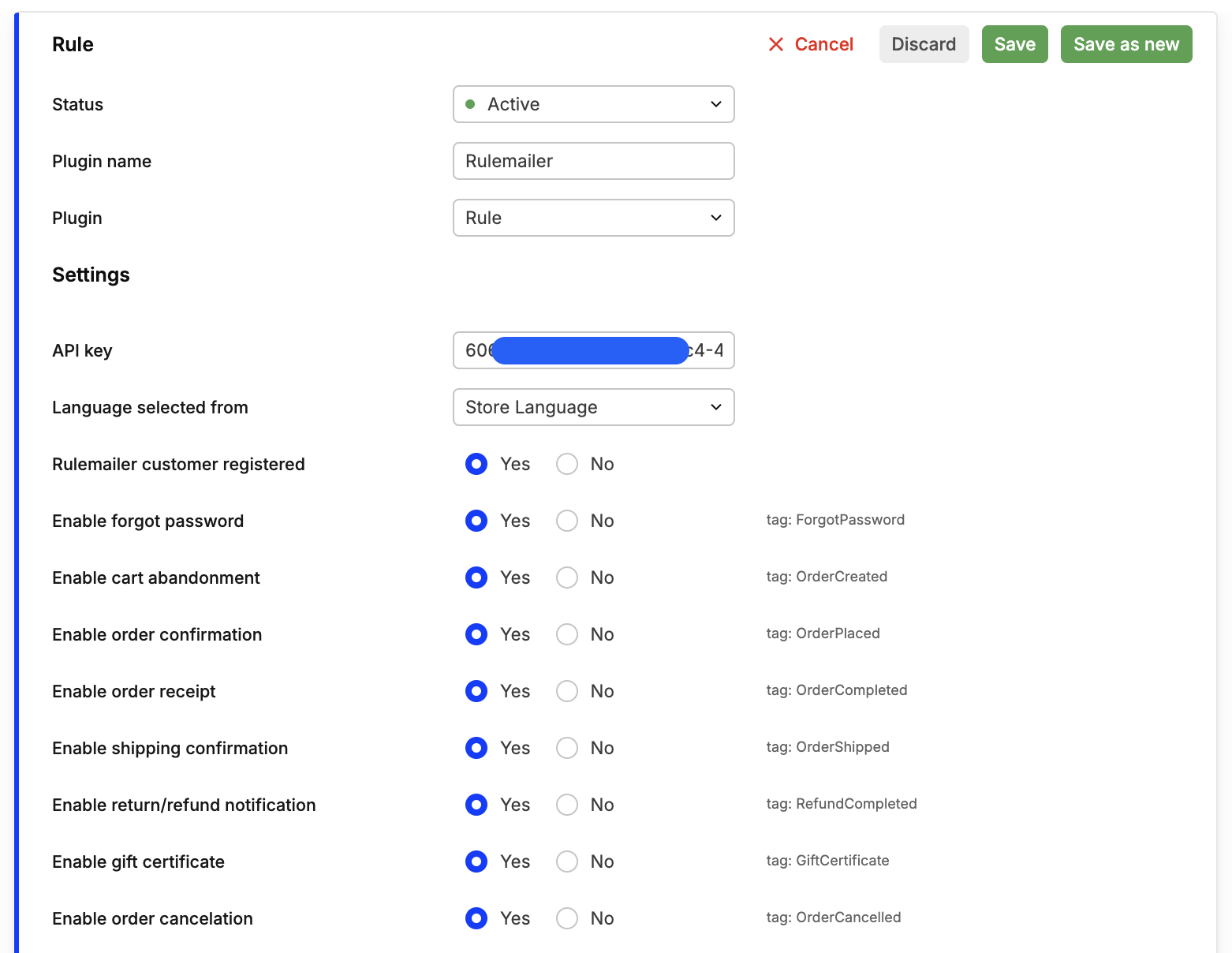Disable cart abandonment by choosing No
The height and width of the screenshot is (953, 1232).
point(567,577)
